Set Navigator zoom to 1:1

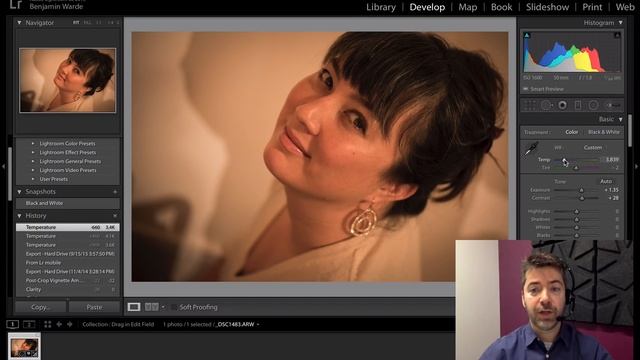point(99,23)
